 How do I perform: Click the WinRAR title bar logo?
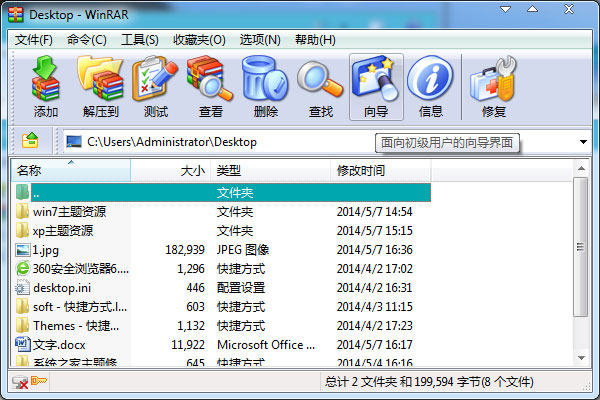tap(16, 15)
